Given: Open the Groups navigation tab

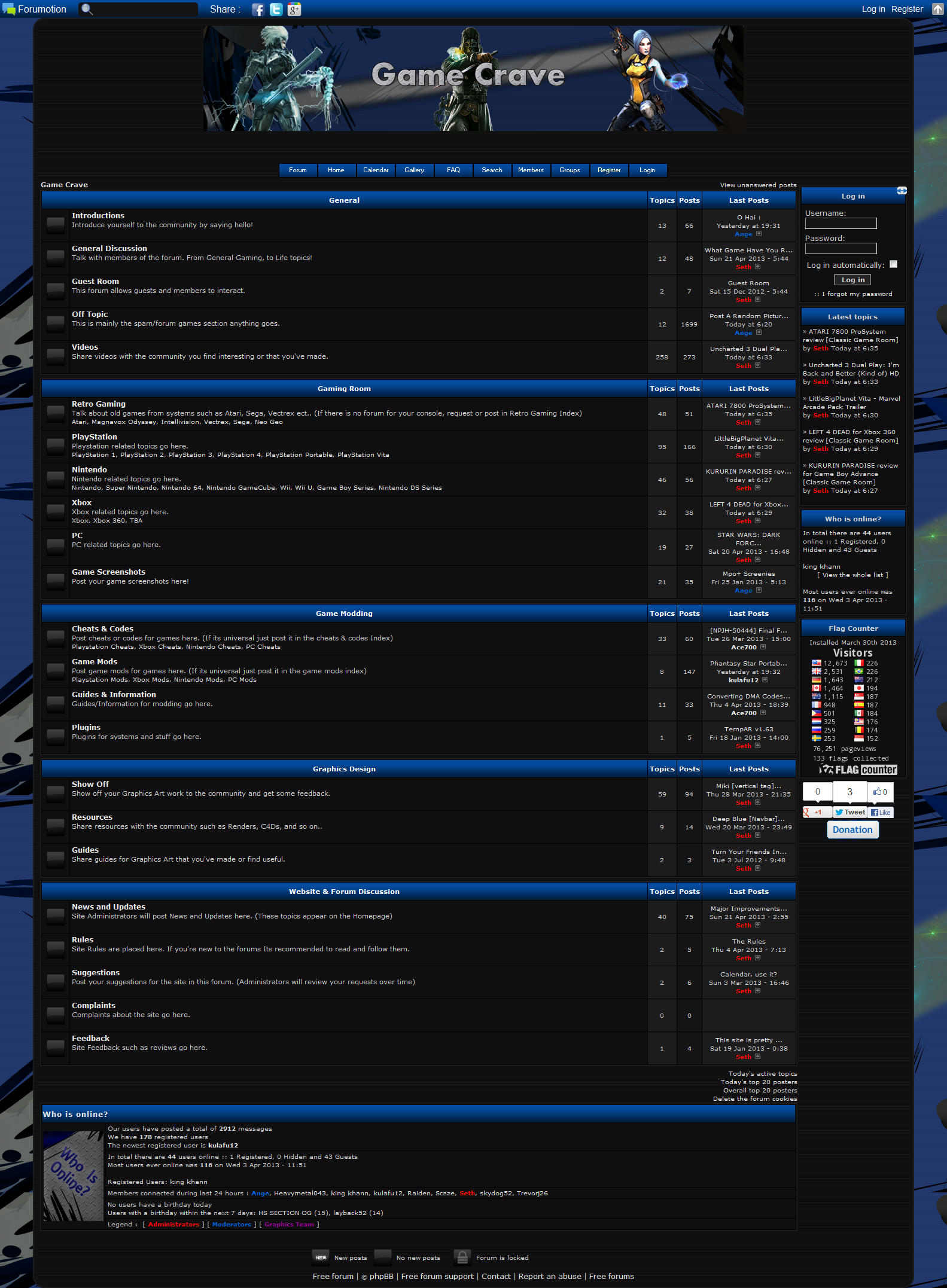Looking at the screenshot, I should tap(570, 170).
